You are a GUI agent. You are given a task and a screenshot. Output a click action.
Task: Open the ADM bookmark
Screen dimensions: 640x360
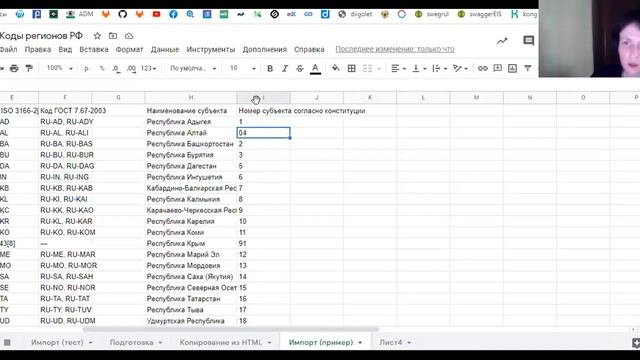[80, 14]
